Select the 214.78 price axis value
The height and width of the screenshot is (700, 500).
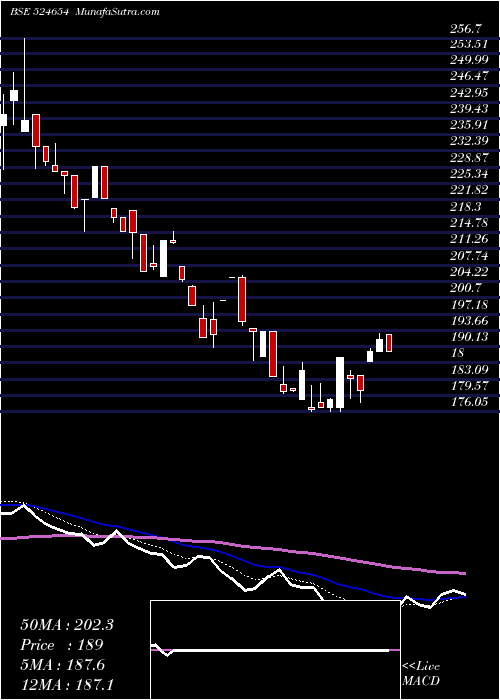[x=469, y=223]
